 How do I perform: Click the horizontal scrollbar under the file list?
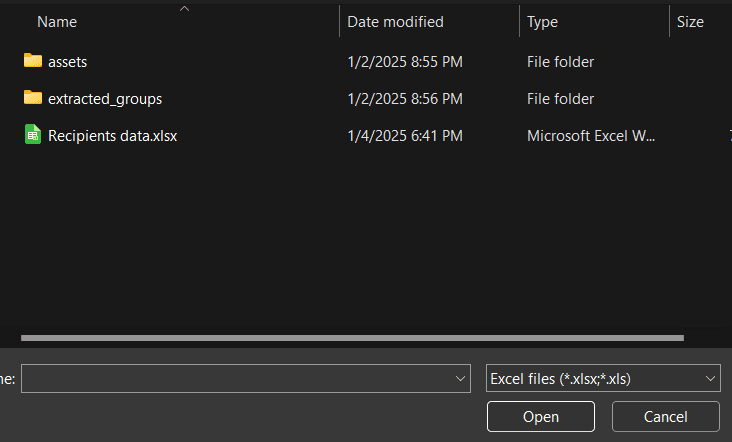tap(350, 338)
